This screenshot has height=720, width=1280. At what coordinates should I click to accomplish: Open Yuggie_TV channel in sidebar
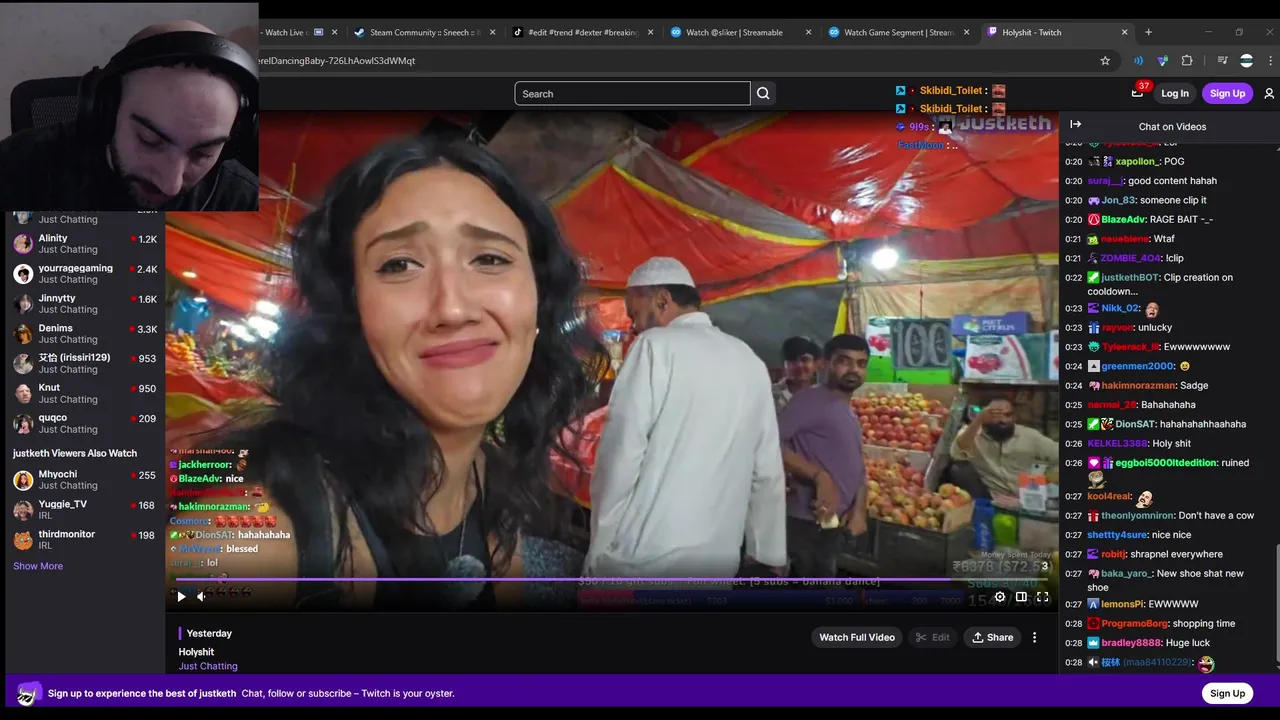pyautogui.click(x=84, y=510)
